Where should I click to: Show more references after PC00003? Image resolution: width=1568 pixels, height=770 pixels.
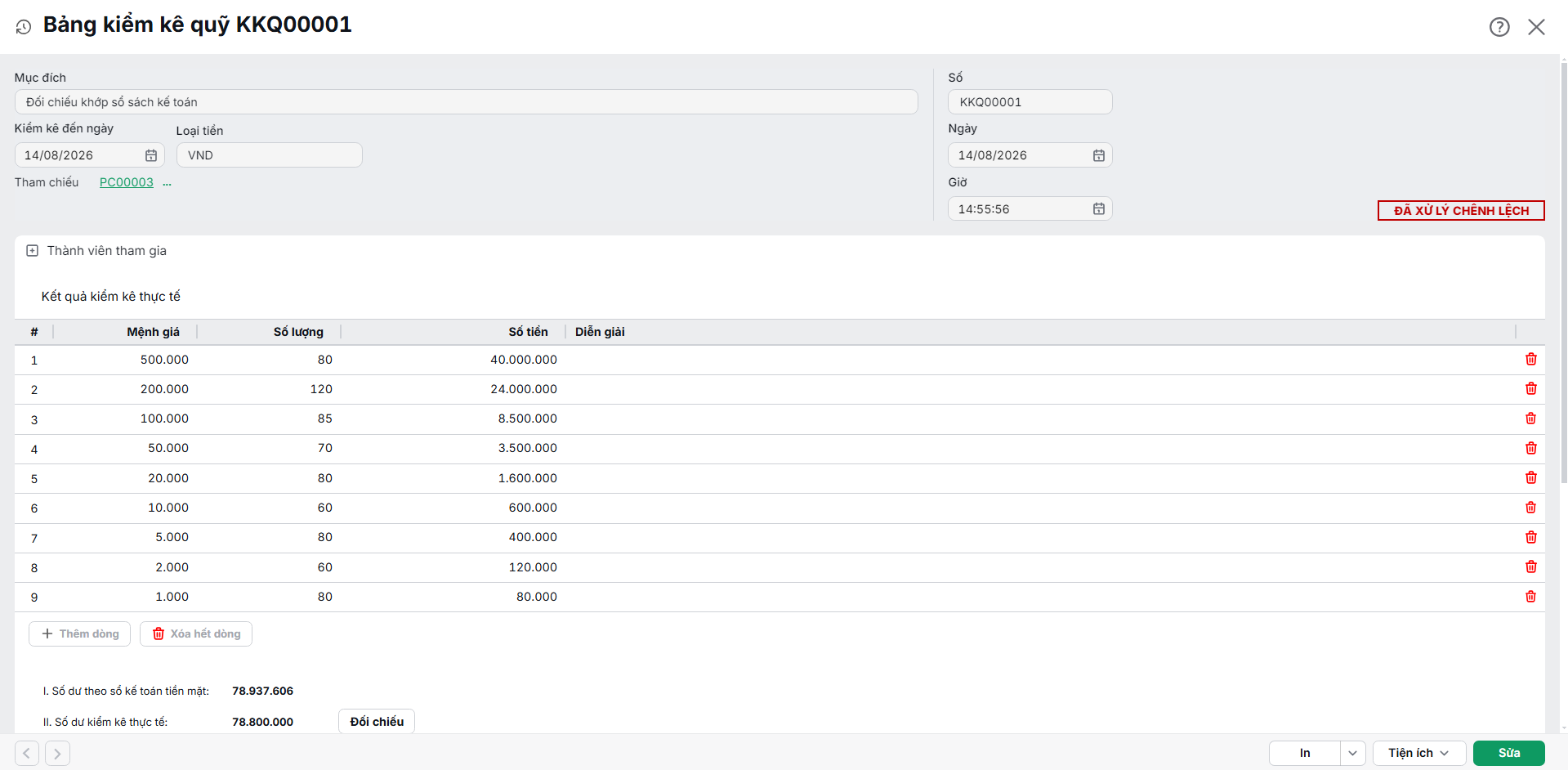[167, 183]
